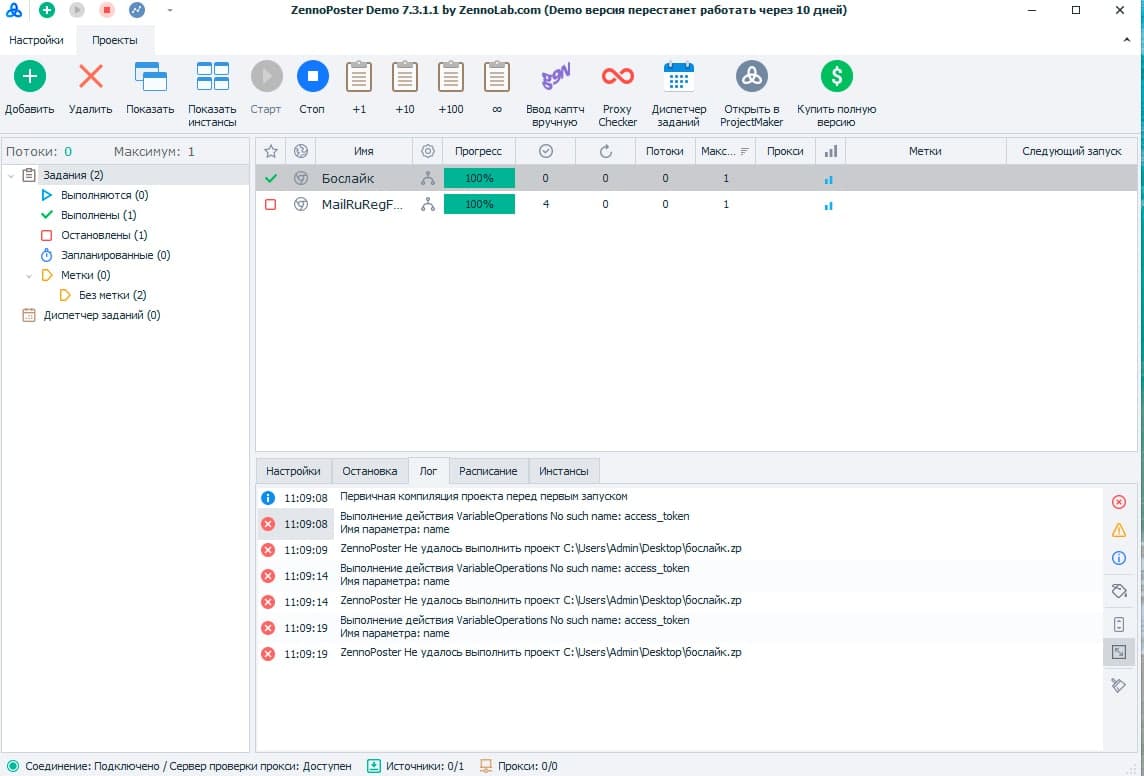Click the Макс... column header
1144x776 pixels.
(724, 151)
